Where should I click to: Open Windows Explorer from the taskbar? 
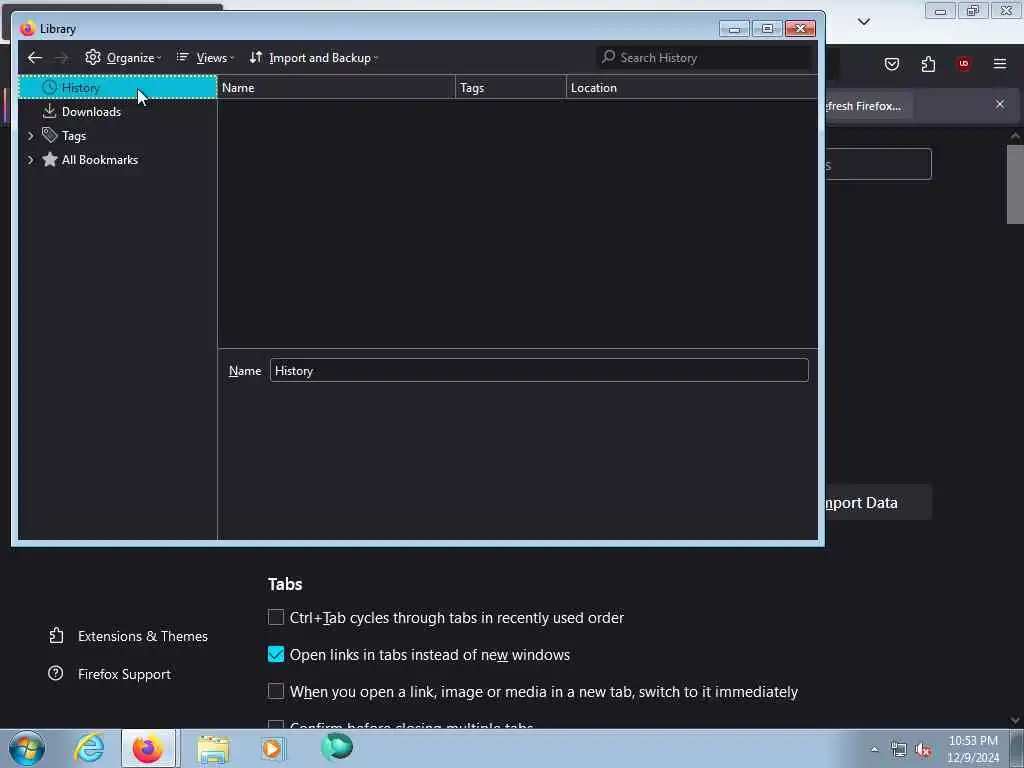pyautogui.click(x=213, y=748)
